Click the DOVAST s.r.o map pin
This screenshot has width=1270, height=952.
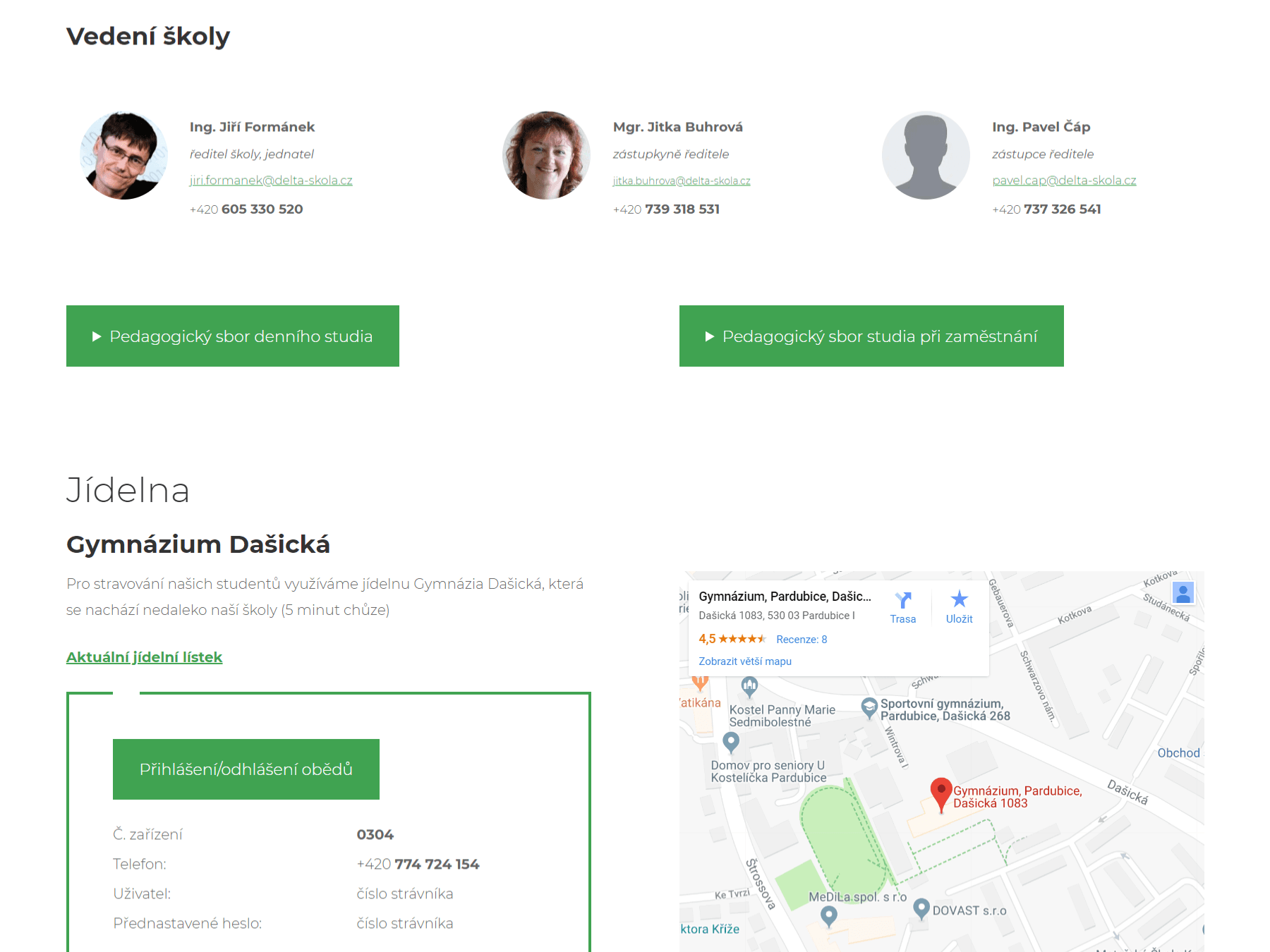tap(921, 908)
